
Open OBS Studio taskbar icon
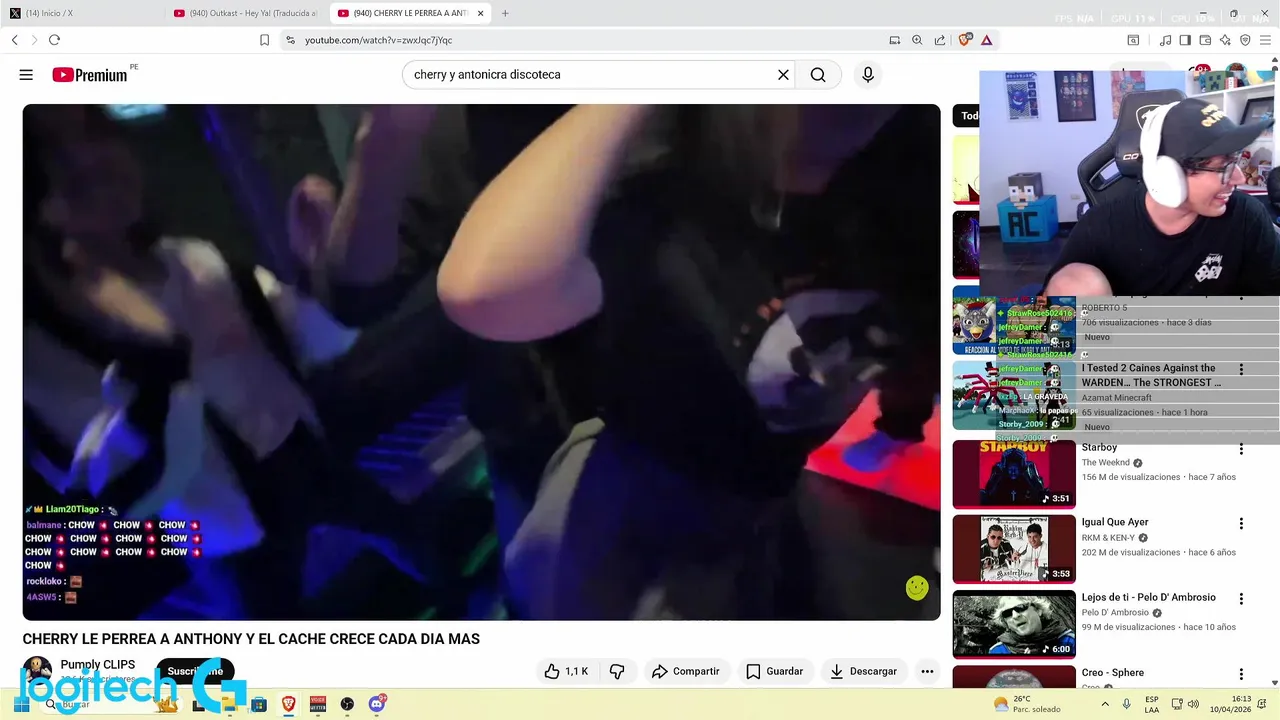(x=347, y=704)
